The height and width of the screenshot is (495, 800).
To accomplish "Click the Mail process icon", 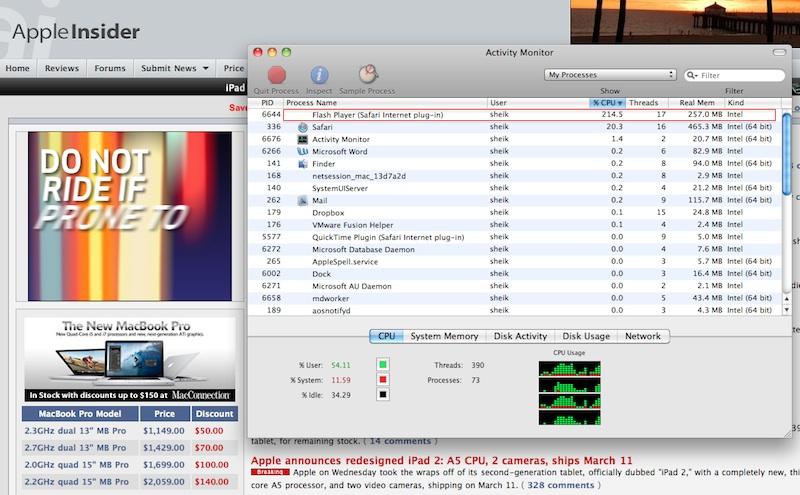I will tap(303, 201).
